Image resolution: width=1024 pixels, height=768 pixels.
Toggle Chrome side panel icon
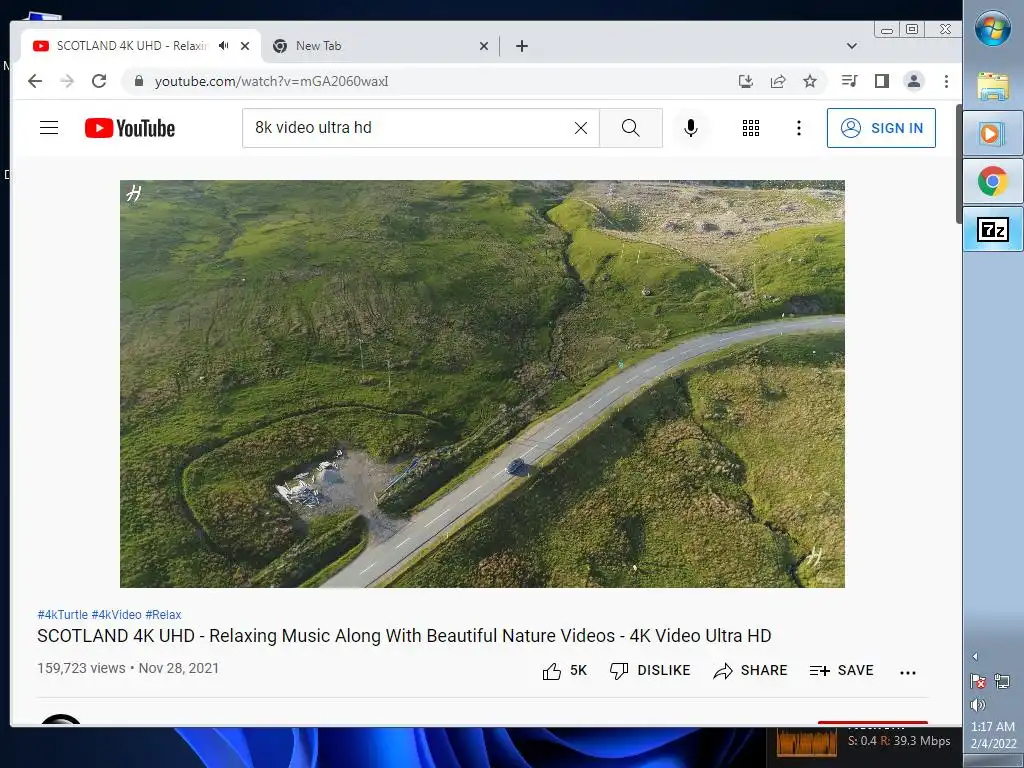pyautogui.click(x=882, y=81)
